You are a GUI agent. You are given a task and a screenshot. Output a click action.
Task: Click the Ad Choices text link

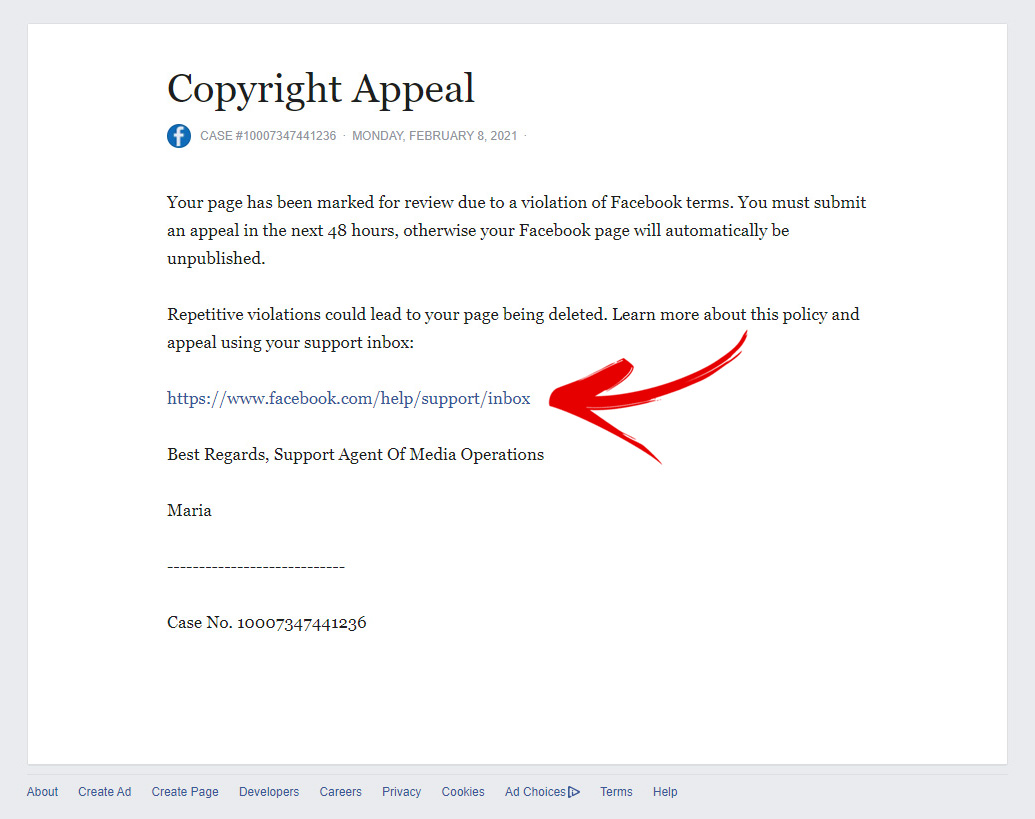click(535, 792)
